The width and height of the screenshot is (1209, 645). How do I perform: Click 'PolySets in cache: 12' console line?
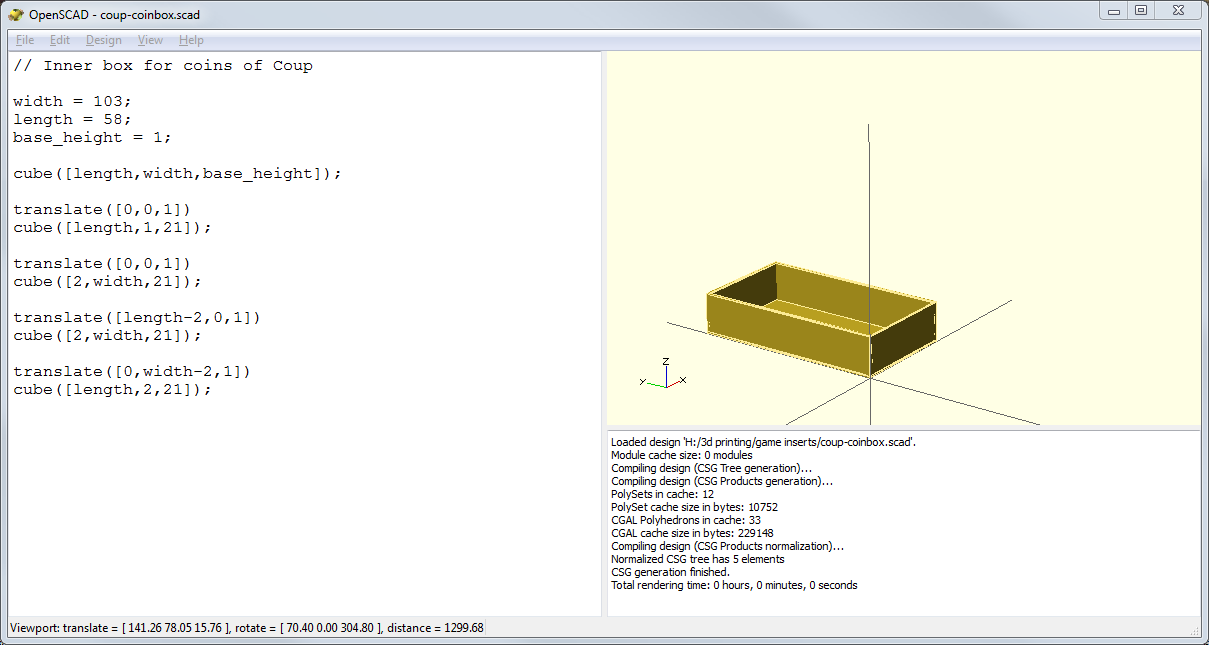[661, 494]
